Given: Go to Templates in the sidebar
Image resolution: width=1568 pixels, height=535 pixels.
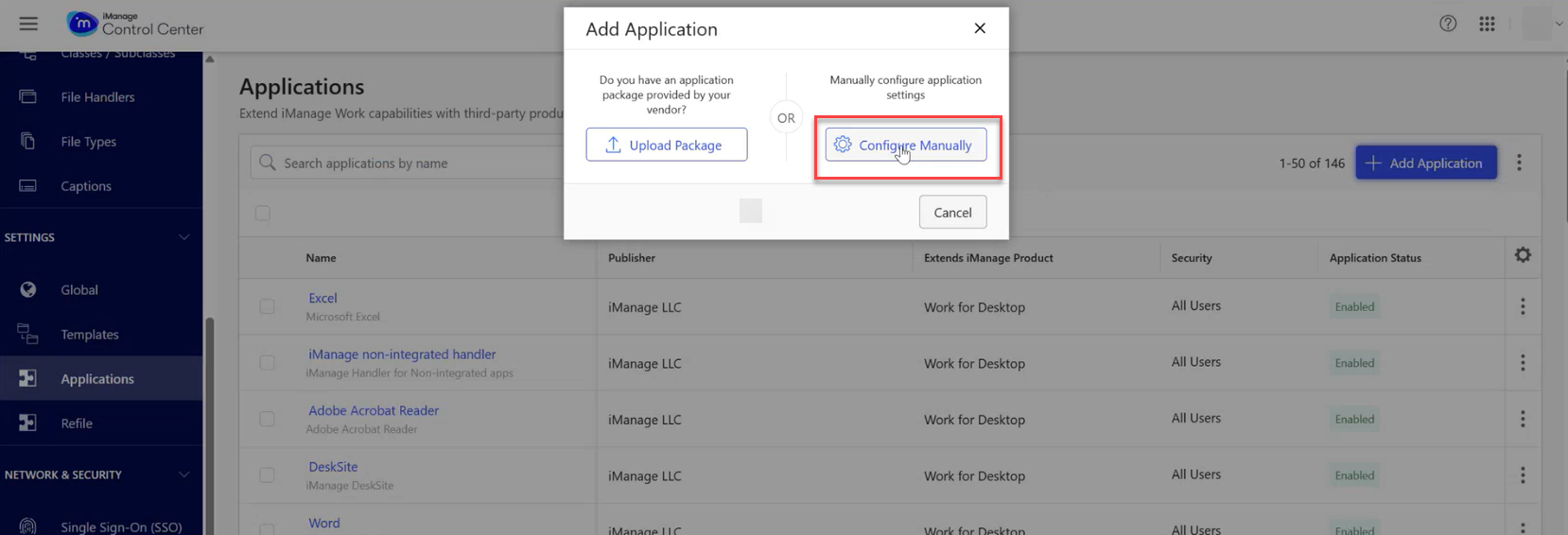Looking at the screenshot, I should tap(90, 335).
